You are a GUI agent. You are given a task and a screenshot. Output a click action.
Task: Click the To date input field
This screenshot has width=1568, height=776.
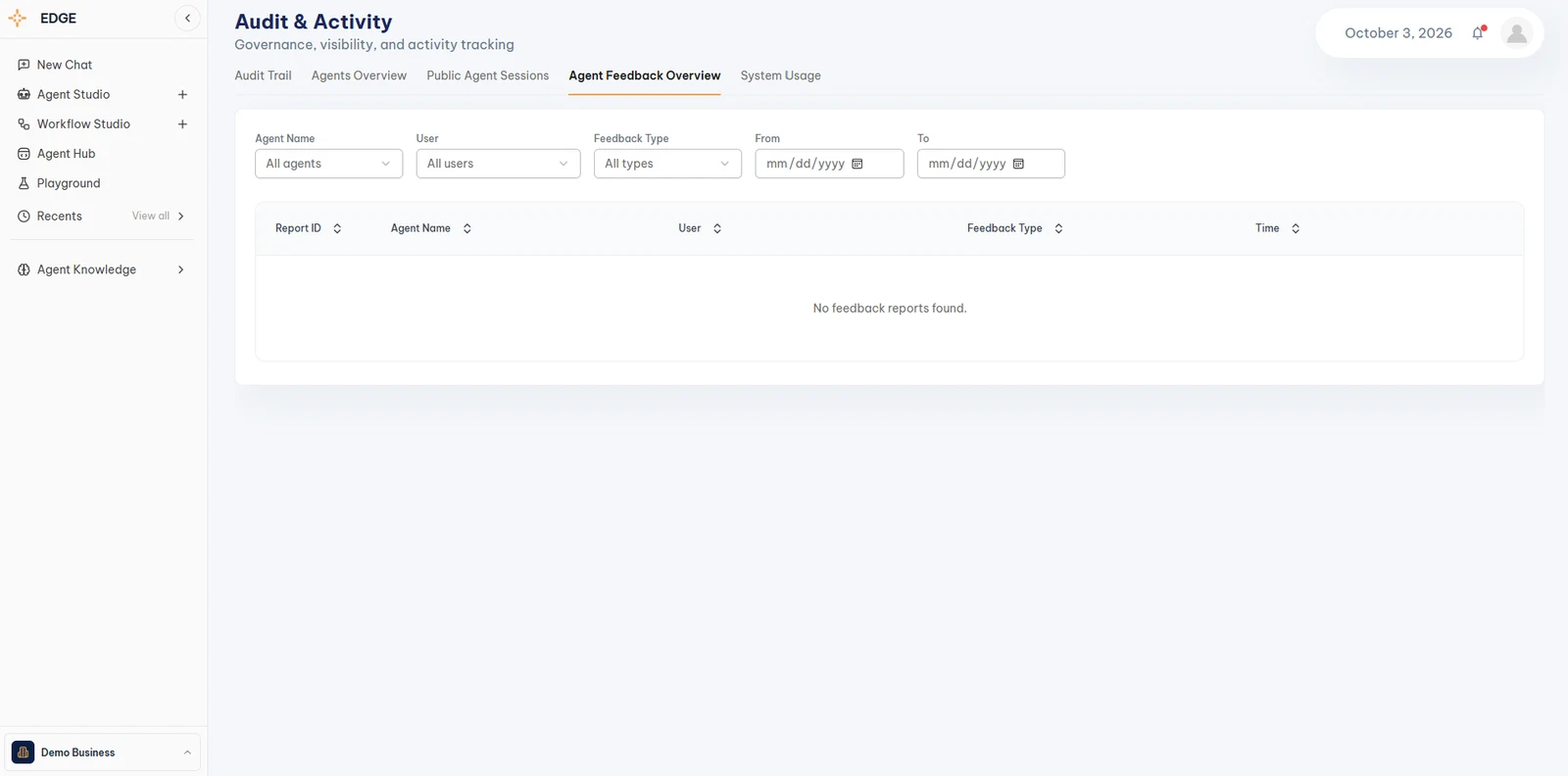(x=991, y=164)
